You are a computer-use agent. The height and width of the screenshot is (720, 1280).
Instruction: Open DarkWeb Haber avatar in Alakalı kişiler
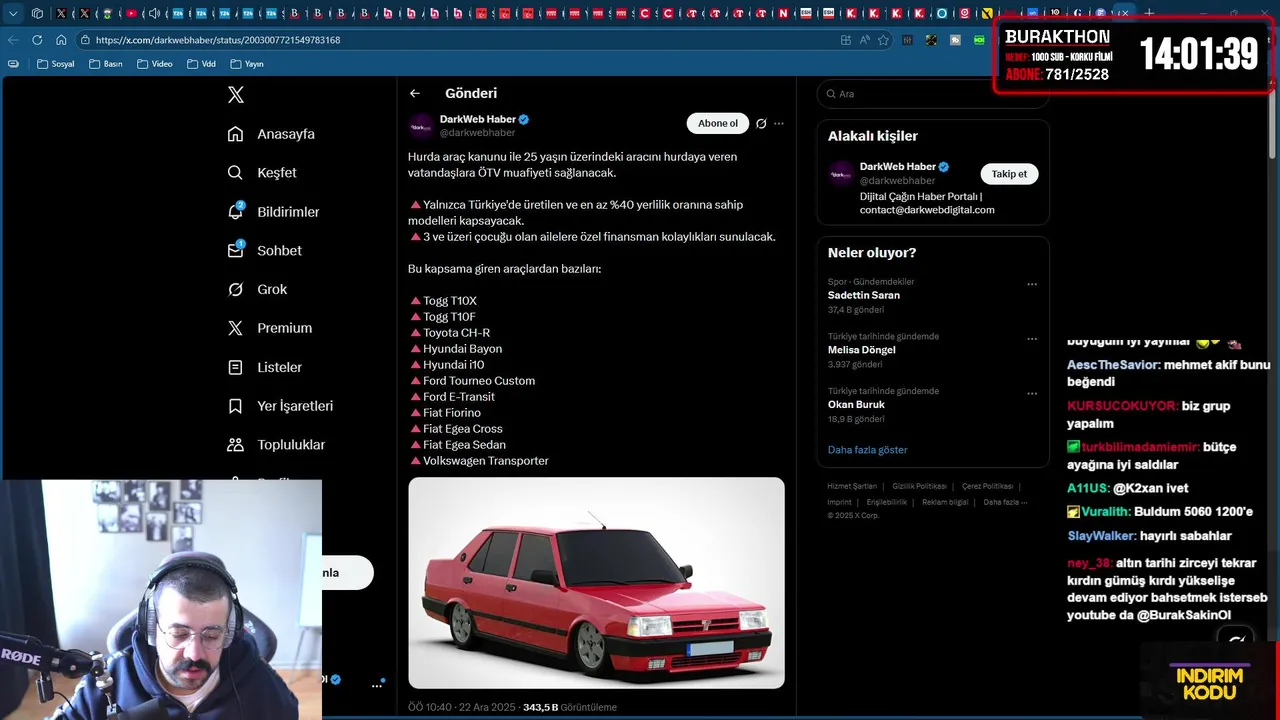coord(841,173)
